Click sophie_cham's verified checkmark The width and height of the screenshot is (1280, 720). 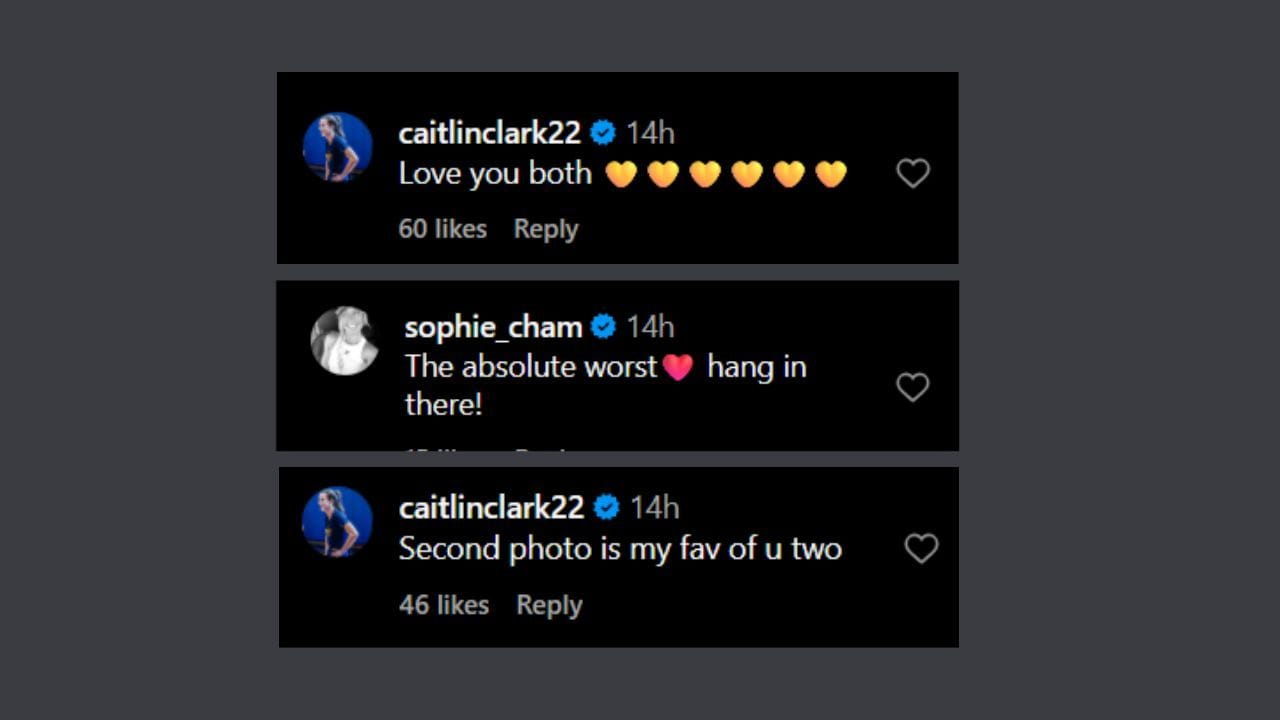[602, 326]
